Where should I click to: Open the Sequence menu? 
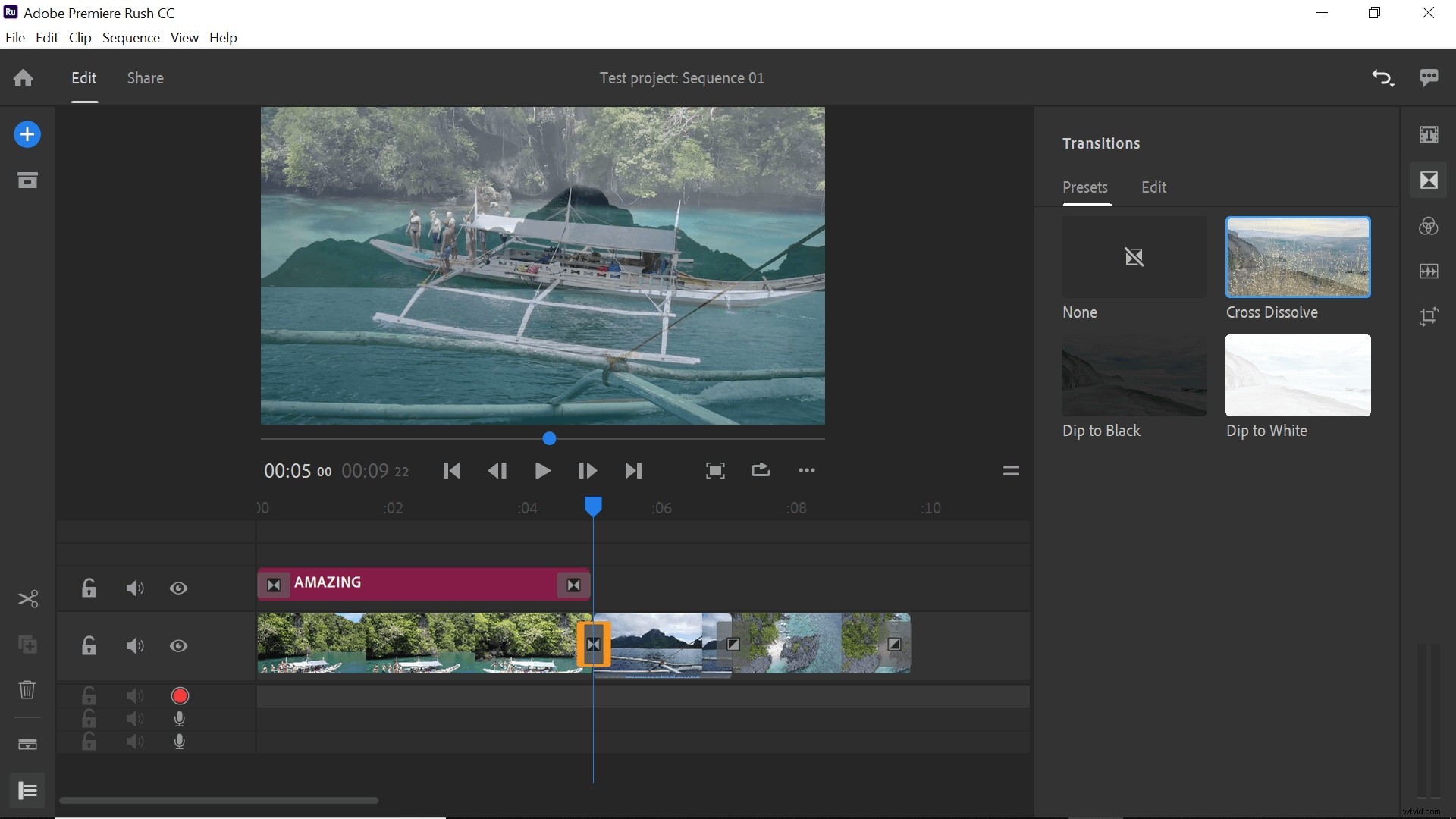click(131, 38)
